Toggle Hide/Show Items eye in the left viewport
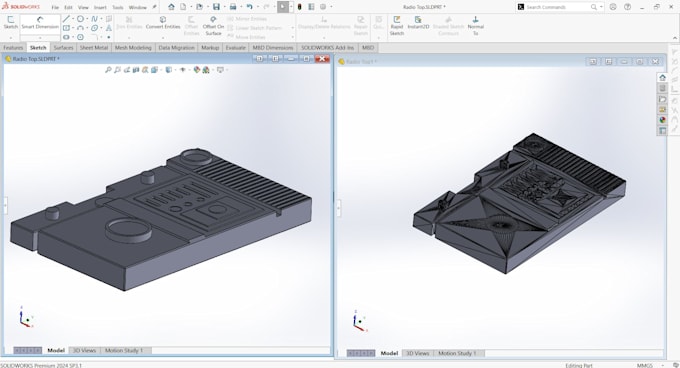 tap(183, 70)
